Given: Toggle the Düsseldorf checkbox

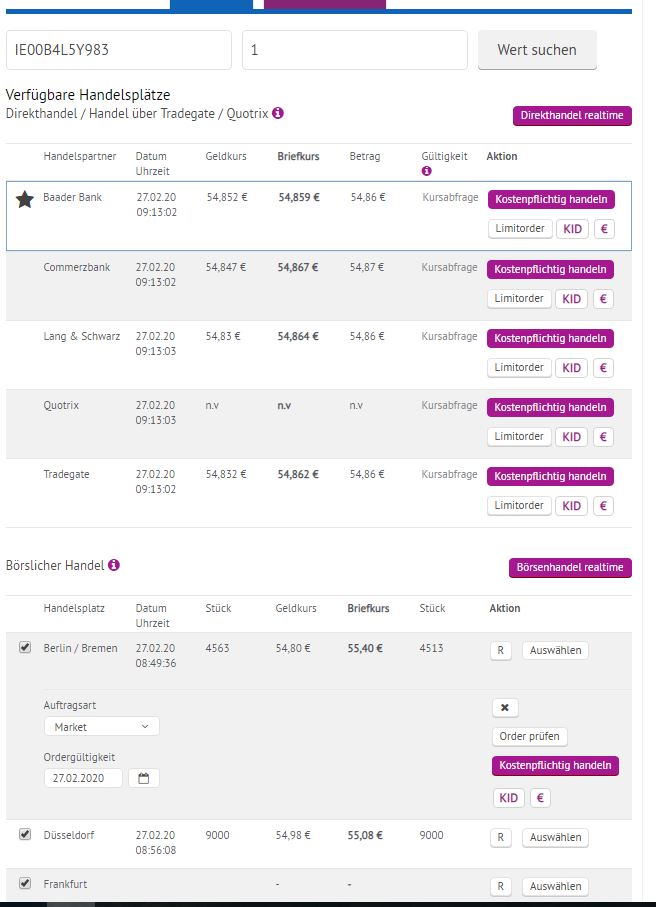Looking at the screenshot, I should point(25,834).
